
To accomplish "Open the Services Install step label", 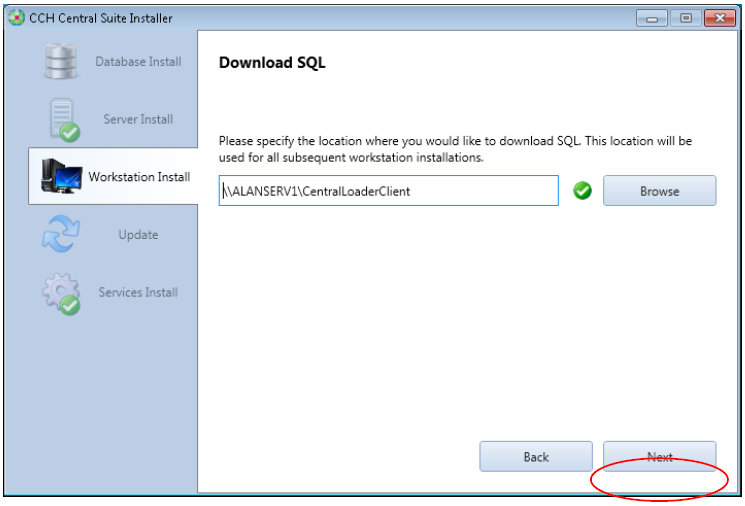I will click(x=138, y=292).
